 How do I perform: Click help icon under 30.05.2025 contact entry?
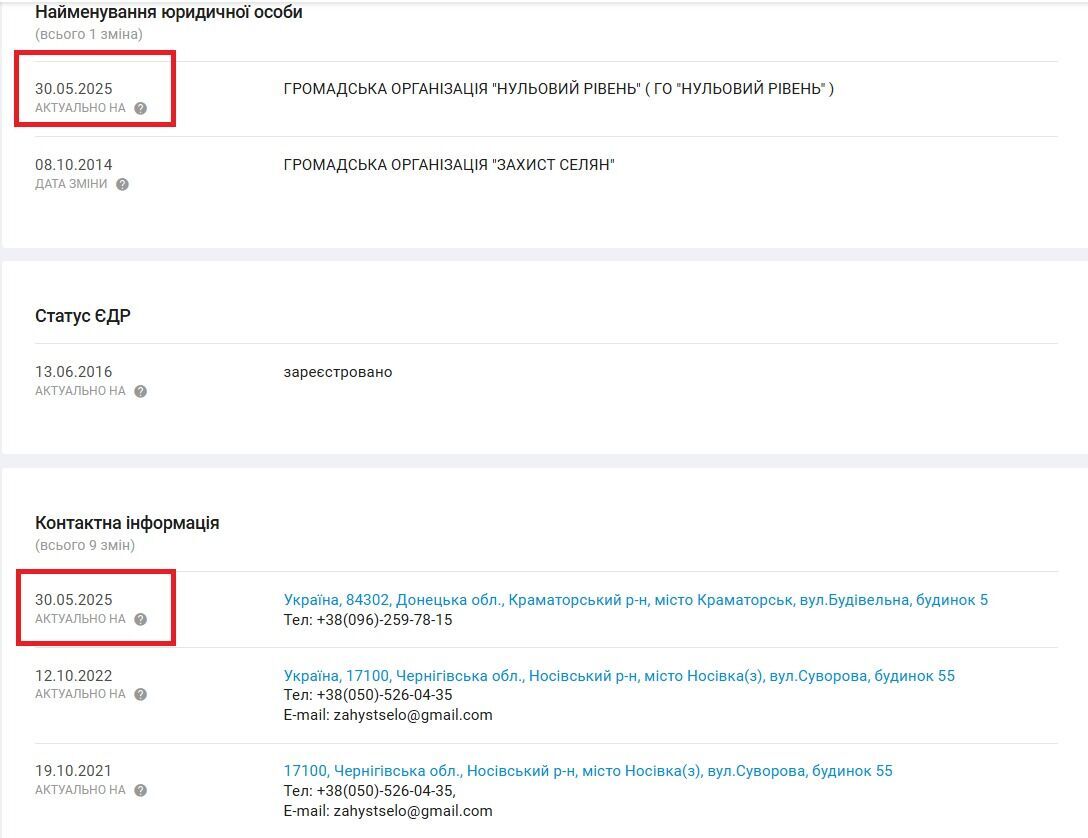point(140,619)
